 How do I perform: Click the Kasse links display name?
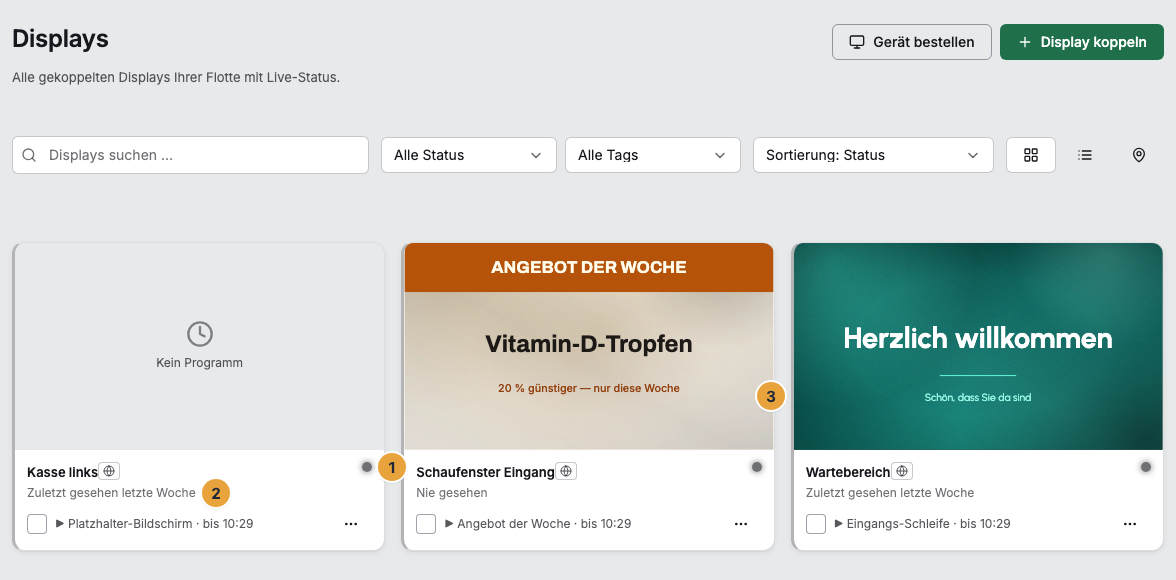(62, 472)
